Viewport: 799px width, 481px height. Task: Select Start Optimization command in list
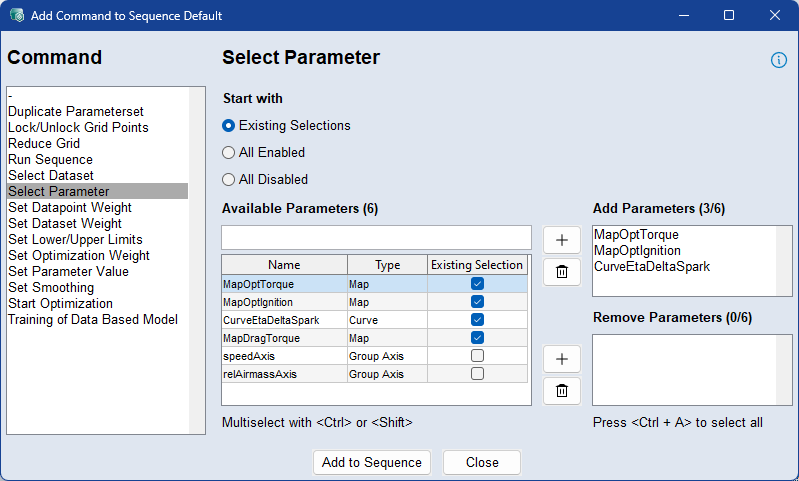(60, 304)
